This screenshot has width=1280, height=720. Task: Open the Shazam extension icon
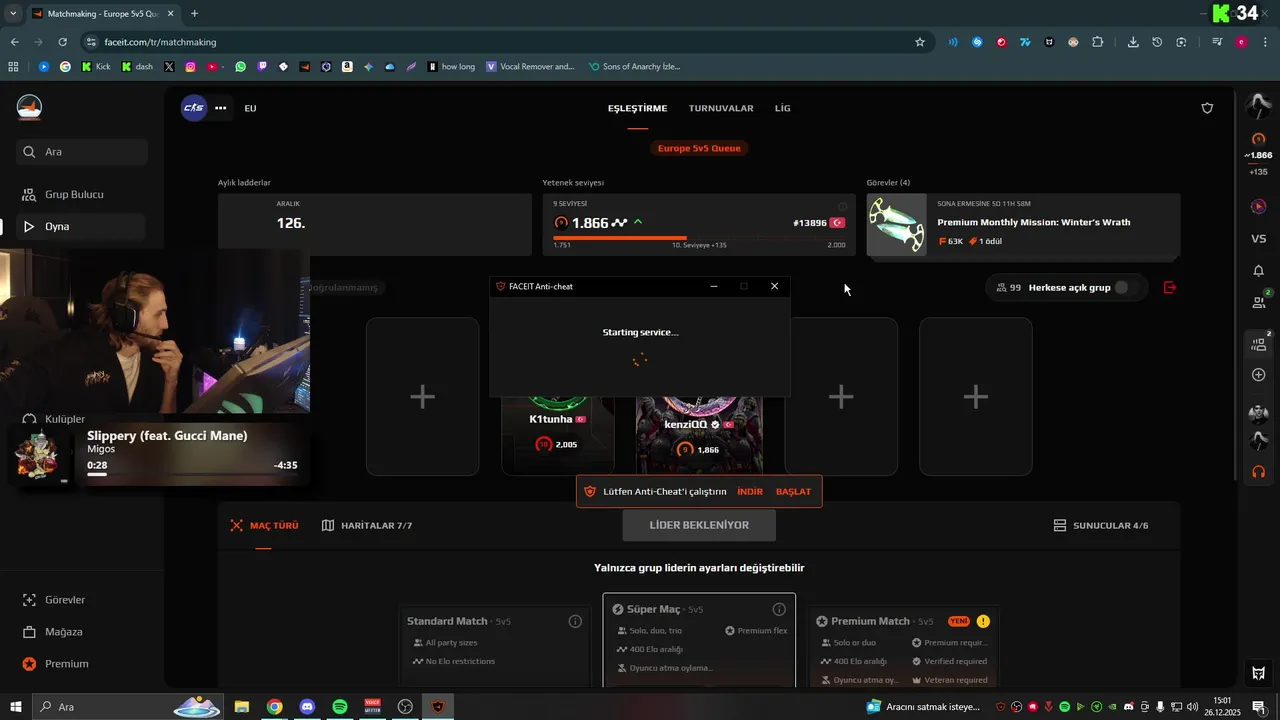[x=977, y=42]
